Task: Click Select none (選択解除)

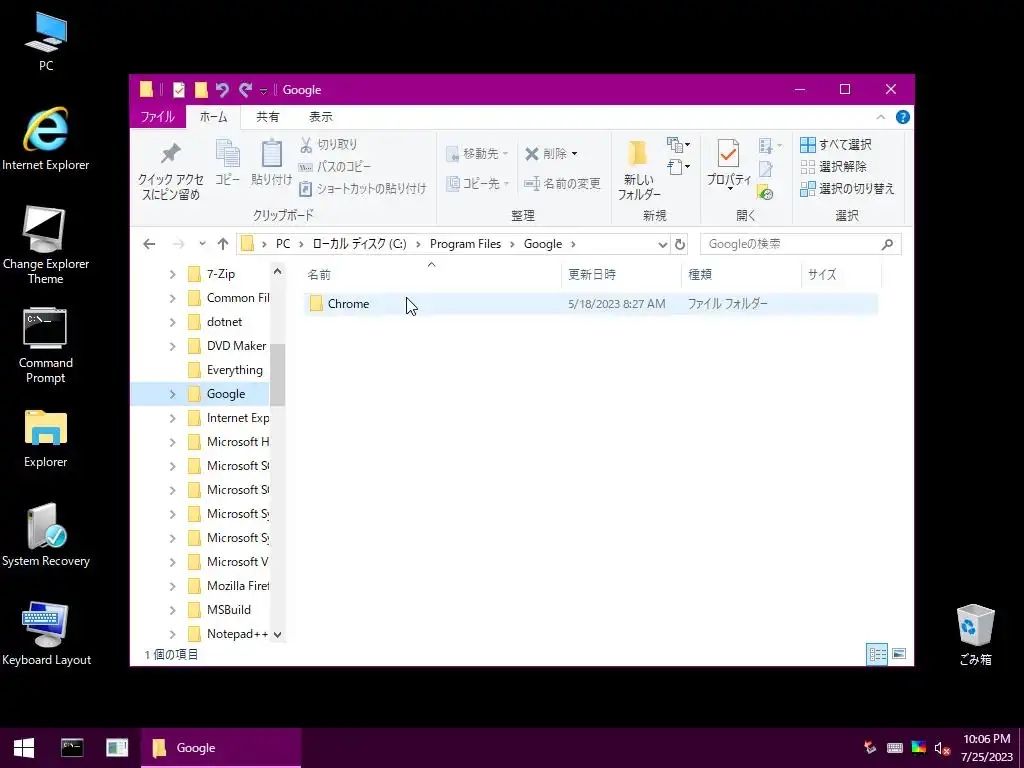Action: click(833, 167)
